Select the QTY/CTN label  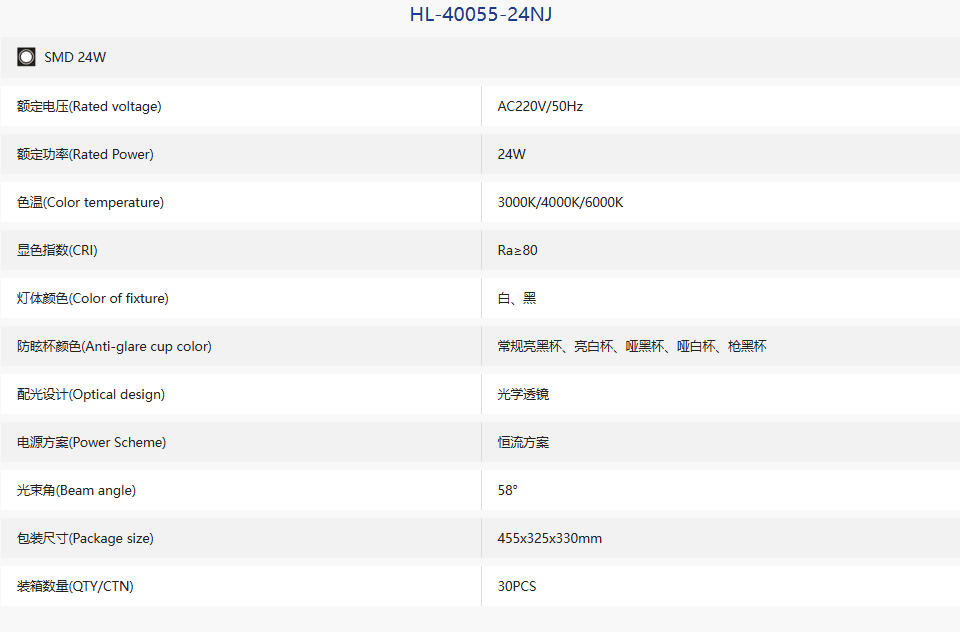coord(75,587)
